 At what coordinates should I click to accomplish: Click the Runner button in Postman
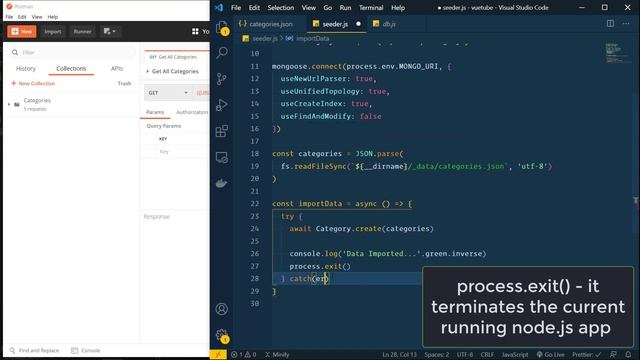82,31
